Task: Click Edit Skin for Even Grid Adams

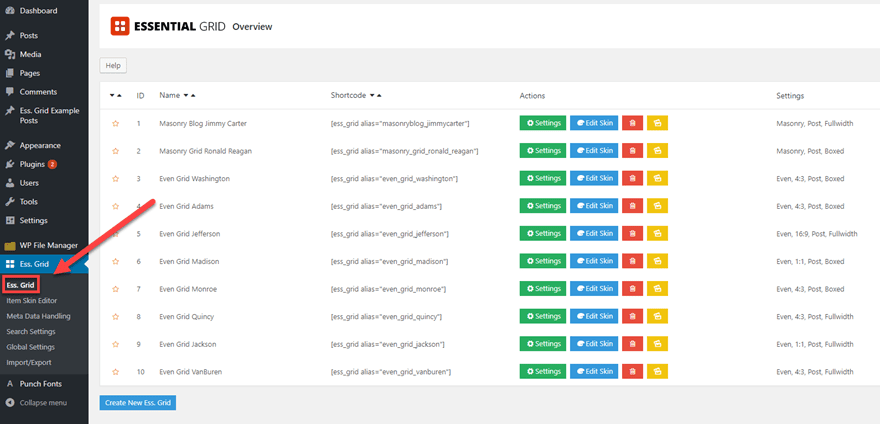Action: coord(594,206)
